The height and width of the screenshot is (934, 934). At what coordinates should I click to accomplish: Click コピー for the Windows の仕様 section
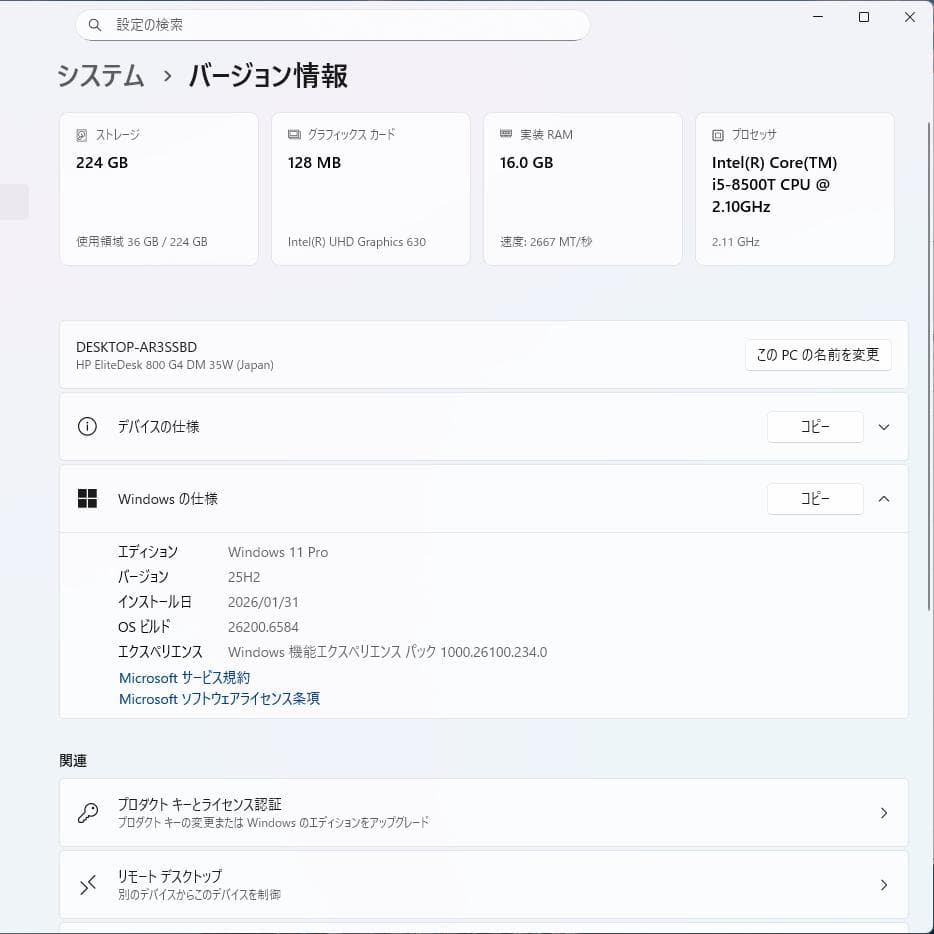coord(815,498)
